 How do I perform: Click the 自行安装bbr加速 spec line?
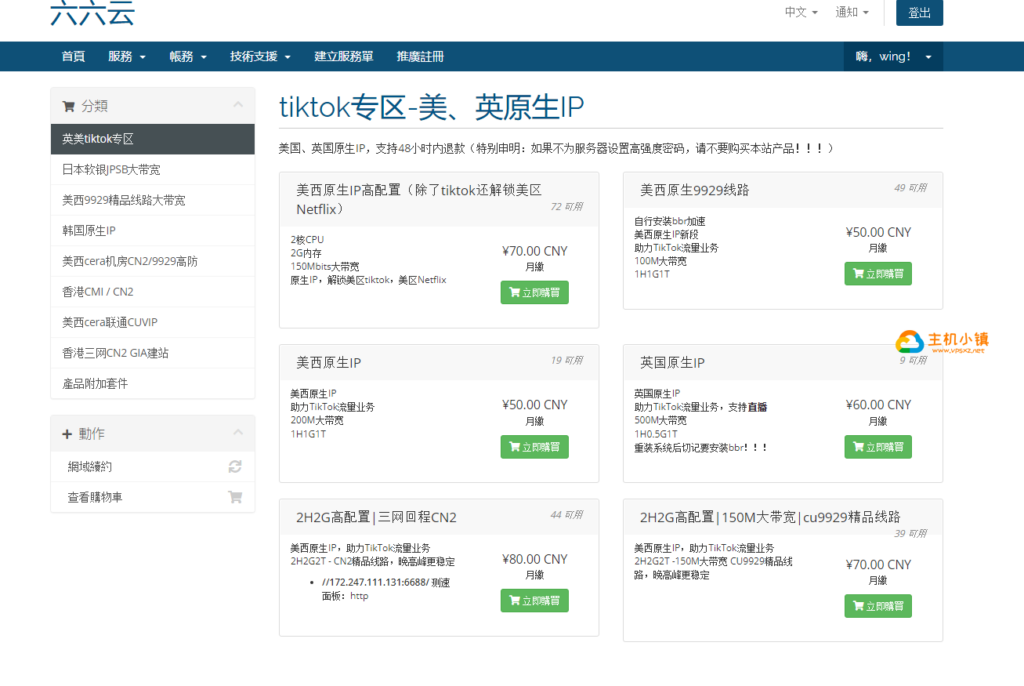click(x=669, y=221)
